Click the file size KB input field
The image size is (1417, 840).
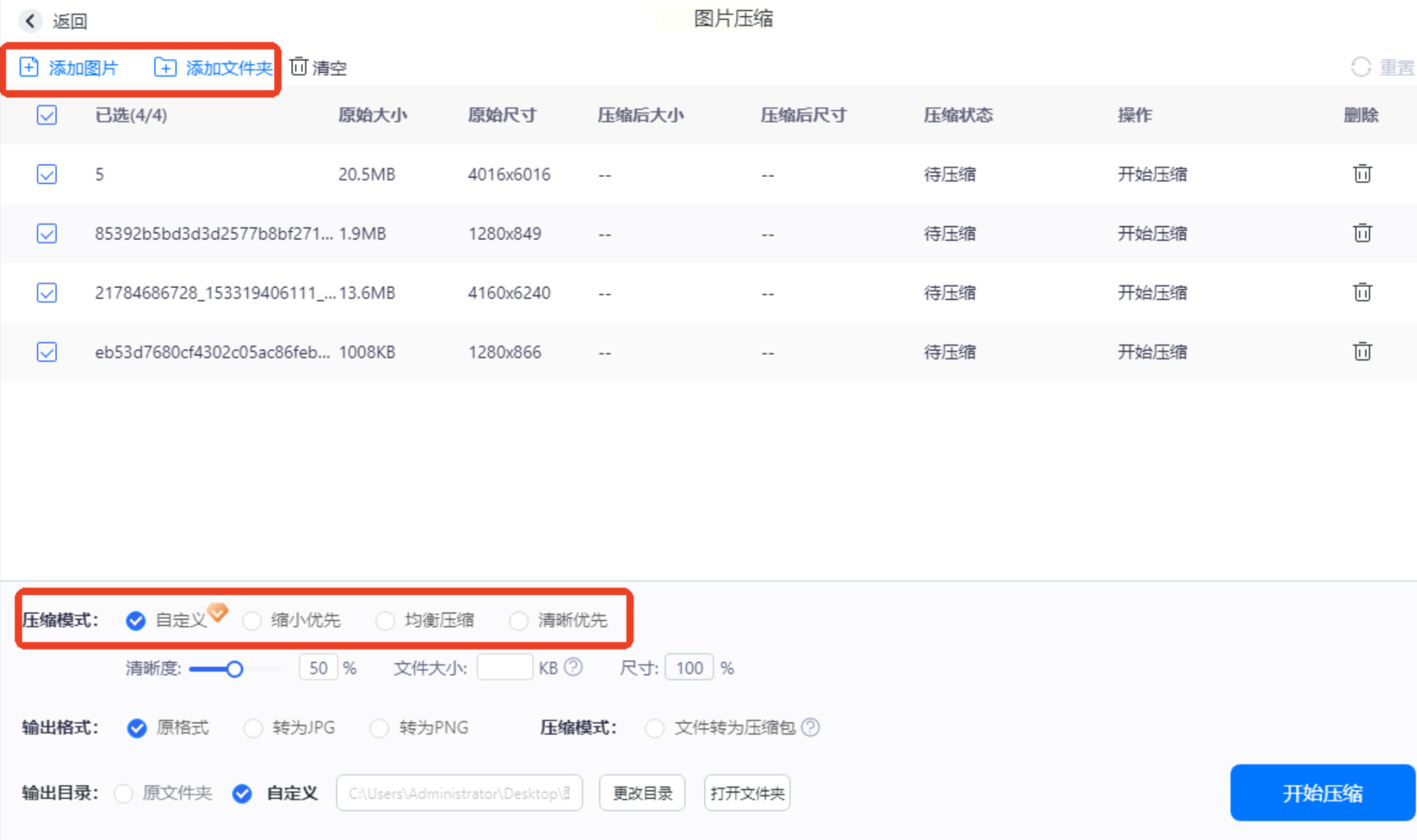(505, 668)
